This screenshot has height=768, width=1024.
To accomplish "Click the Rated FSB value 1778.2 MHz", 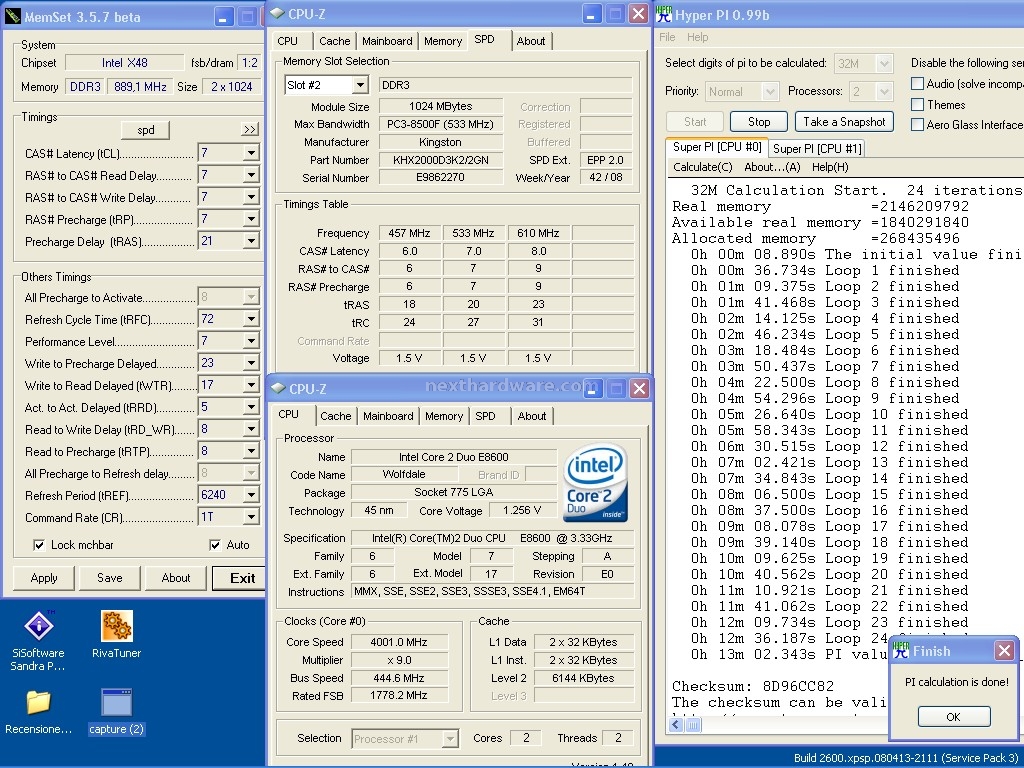I will pyautogui.click(x=399, y=696).
